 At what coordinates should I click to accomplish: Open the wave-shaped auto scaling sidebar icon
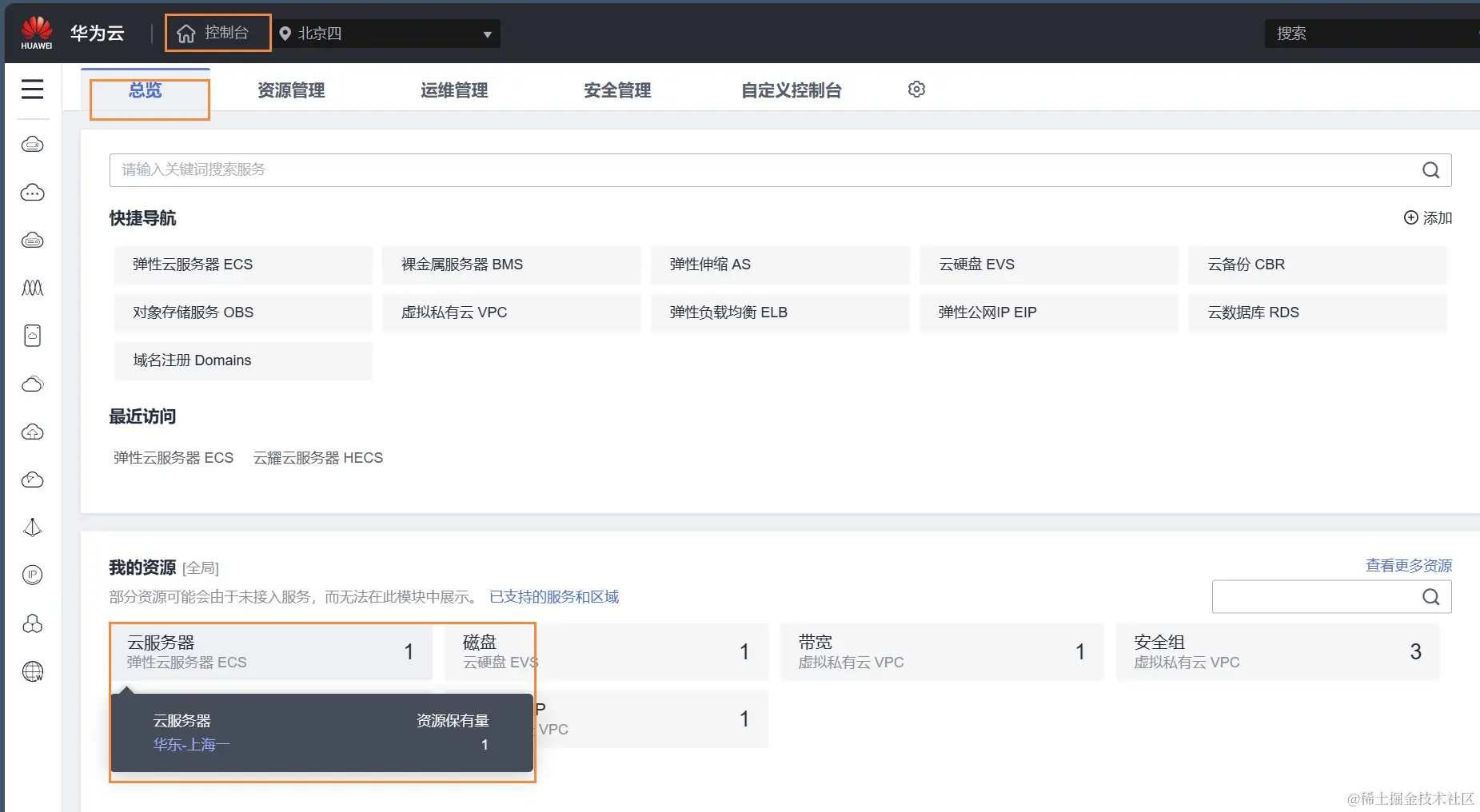pos(33,288)
